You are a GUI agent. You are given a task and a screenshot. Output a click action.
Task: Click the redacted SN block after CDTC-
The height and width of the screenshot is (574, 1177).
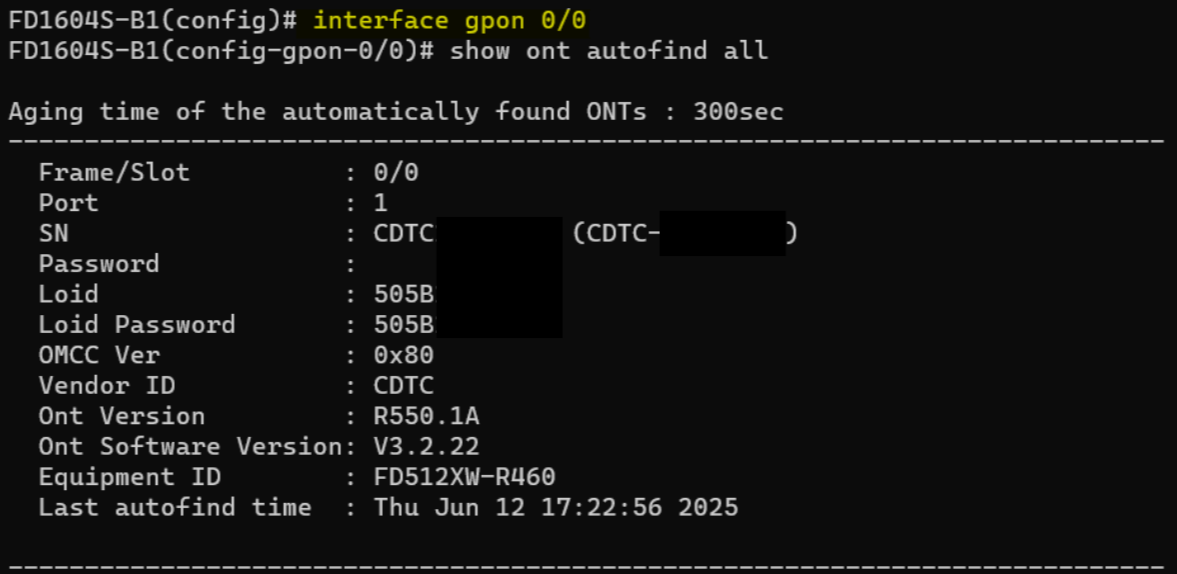coord(722,234)
